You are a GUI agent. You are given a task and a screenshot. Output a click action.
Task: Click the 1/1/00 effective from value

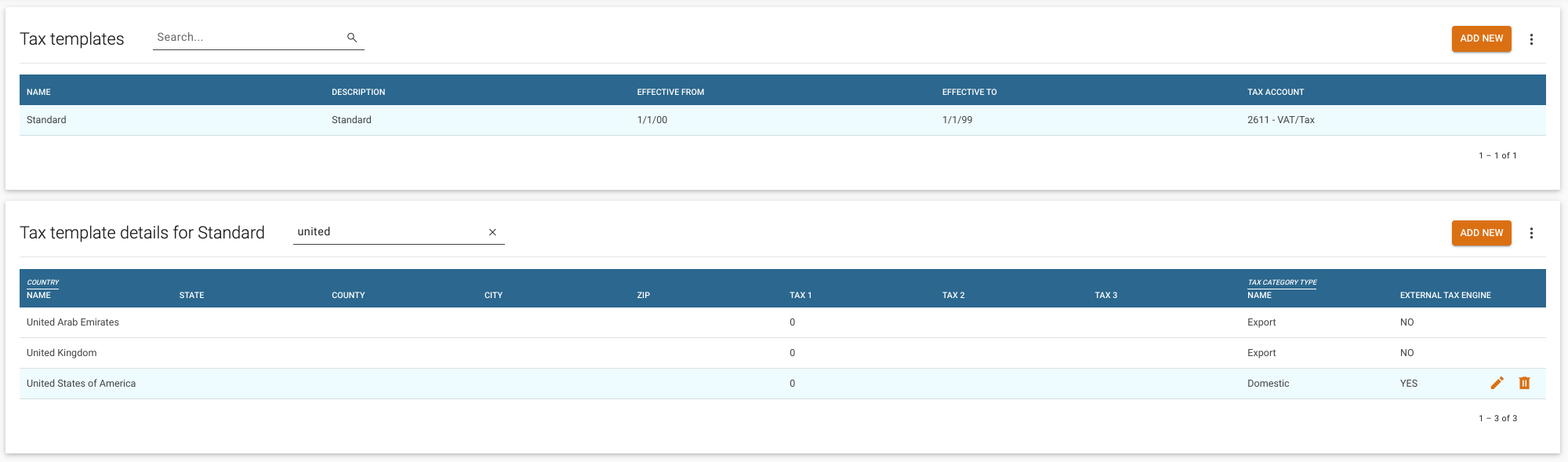pyautogui.click(x=652, y=120)
